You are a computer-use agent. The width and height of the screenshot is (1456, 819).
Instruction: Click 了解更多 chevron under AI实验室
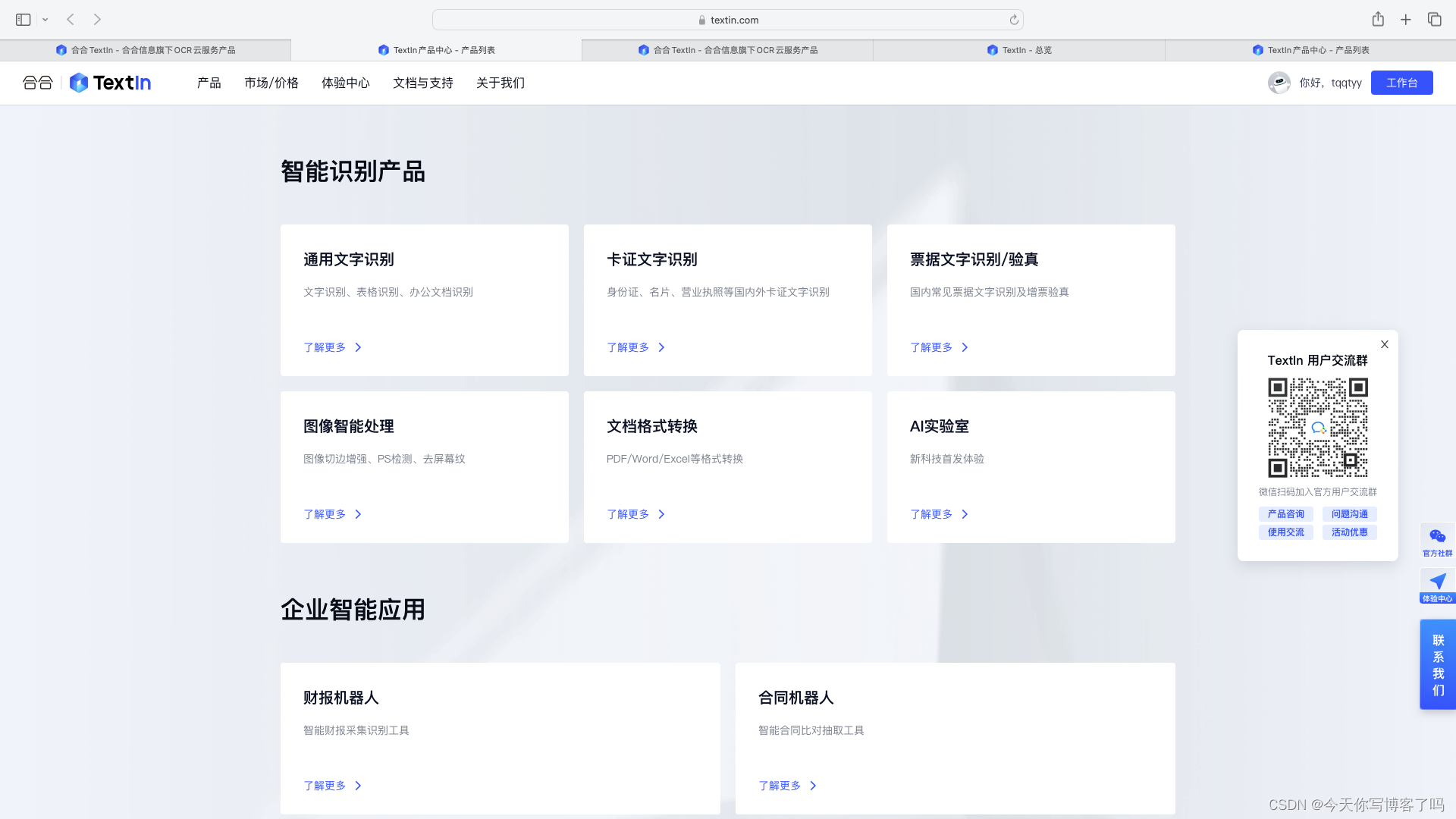tap(965, 514)
